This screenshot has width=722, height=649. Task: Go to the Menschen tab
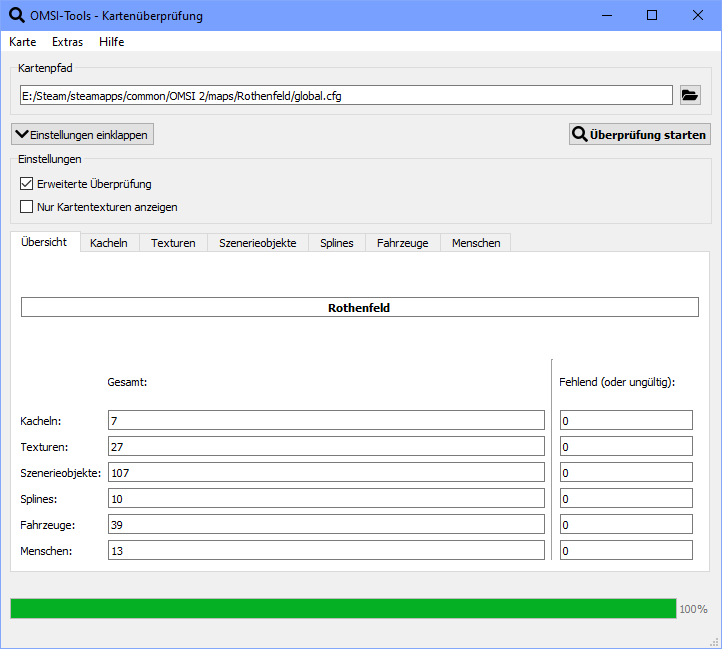pos(476,243)
